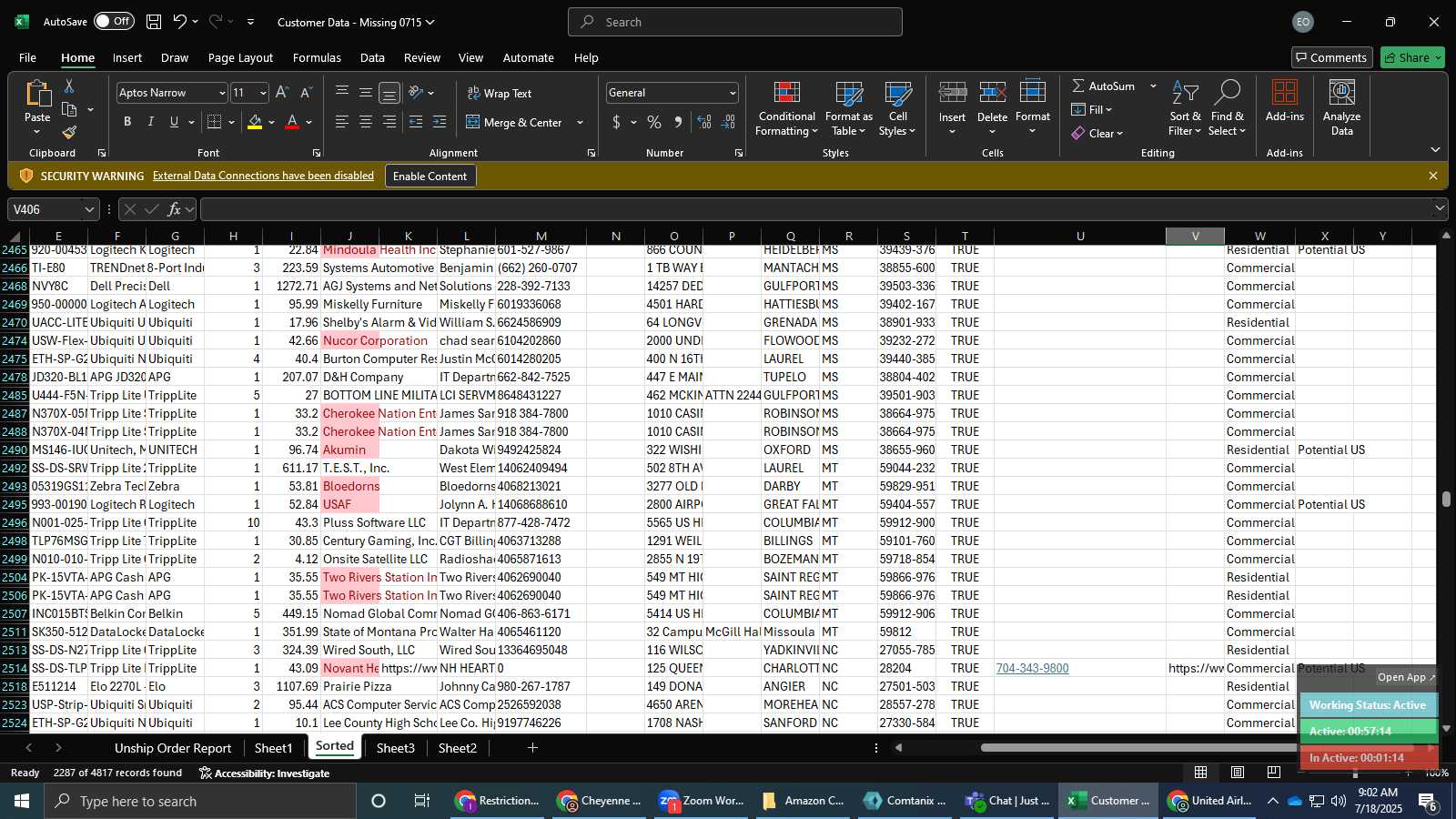1456x819 pixels.
Task: Apply Underline formatting
Action: point(174,122)
